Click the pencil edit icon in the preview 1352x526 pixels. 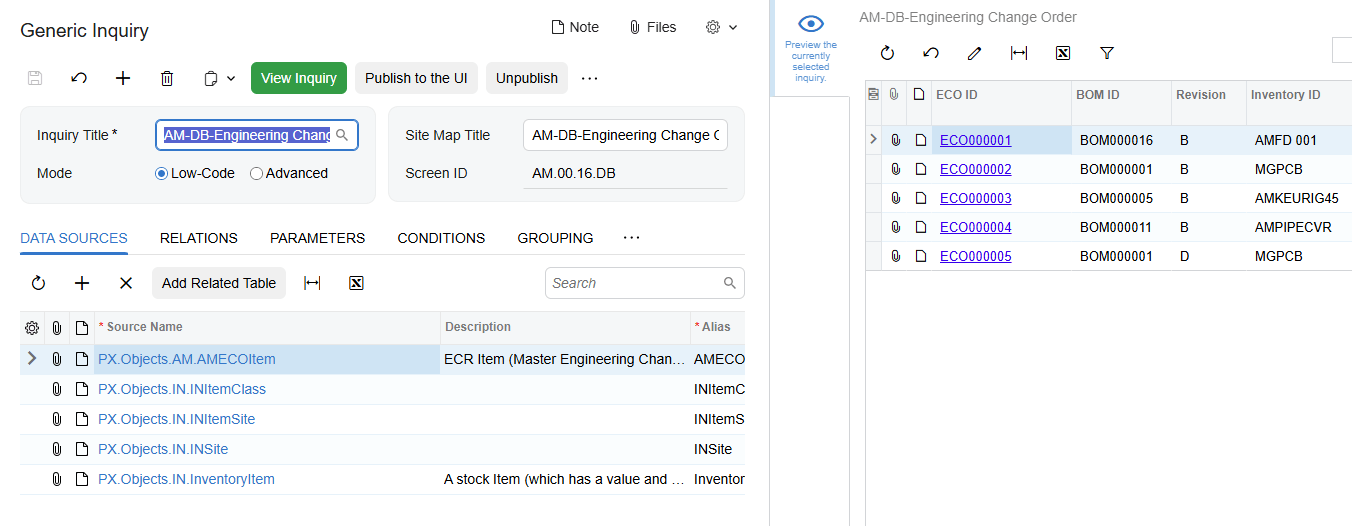click(975, 53)
